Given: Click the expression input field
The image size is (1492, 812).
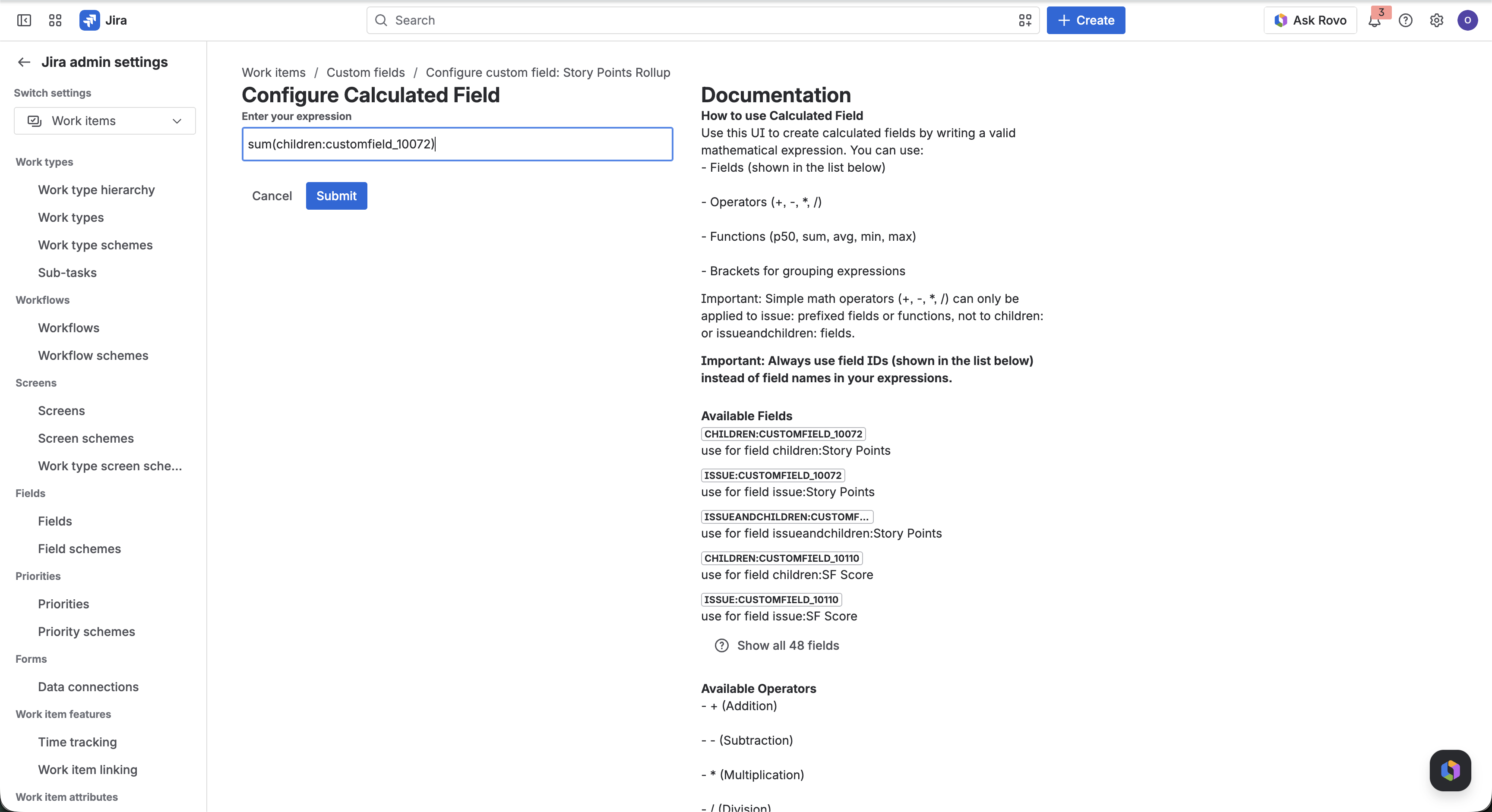Looking at the screenshot, I should click(457, 144).
